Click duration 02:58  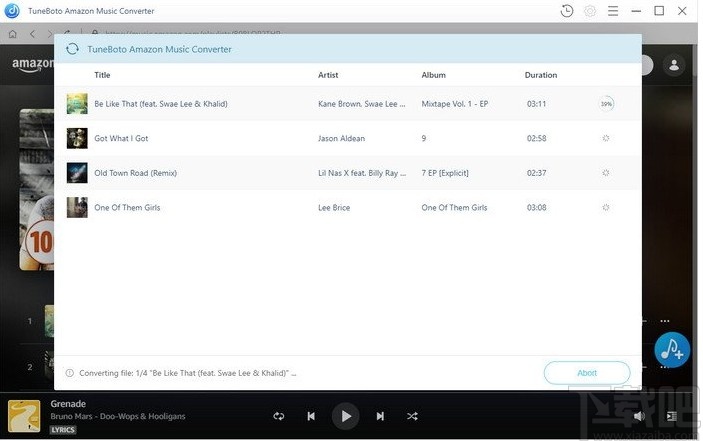[536, 138]
